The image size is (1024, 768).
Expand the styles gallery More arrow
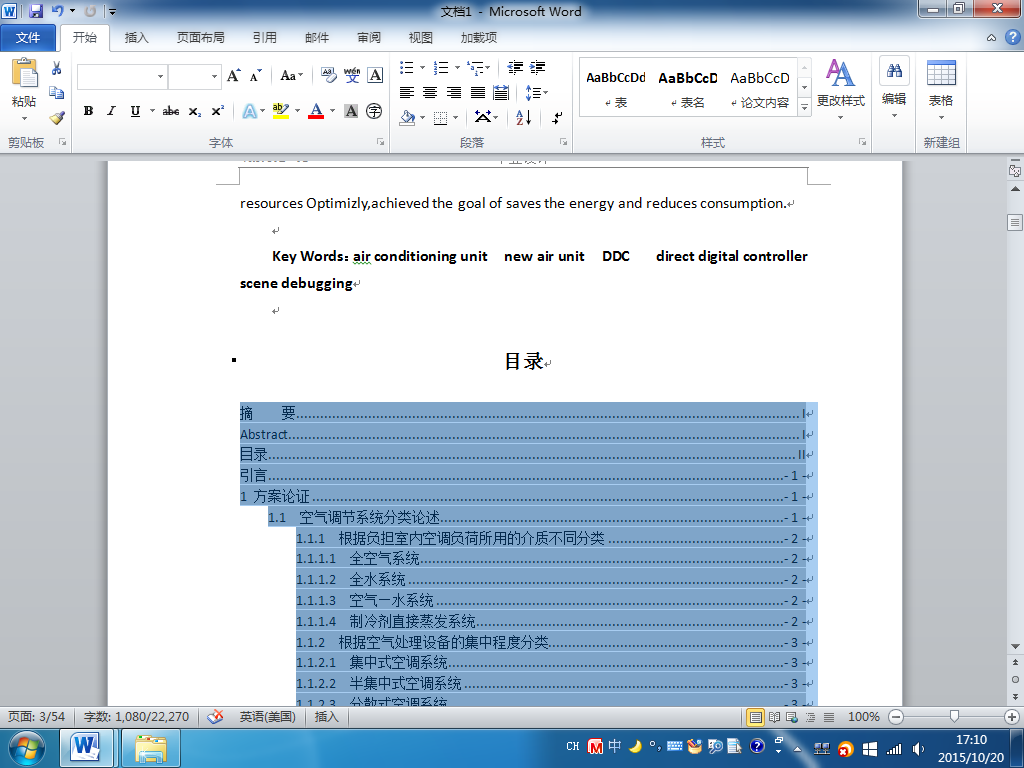coord(805,107)
